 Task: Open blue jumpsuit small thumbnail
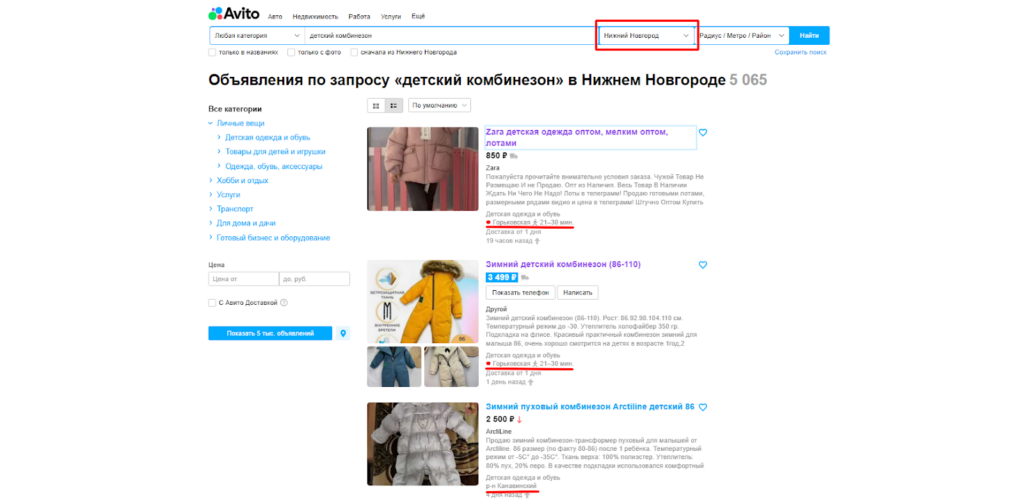point(394,366)
